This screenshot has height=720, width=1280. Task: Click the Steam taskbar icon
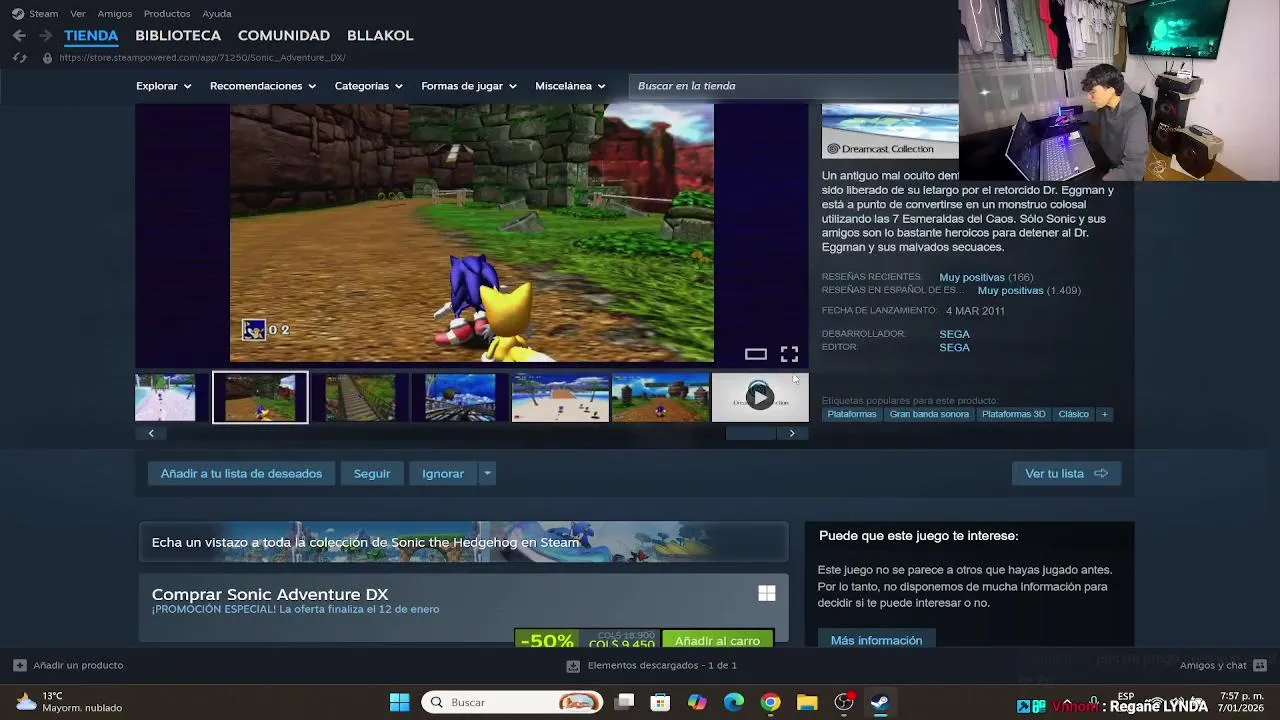pyautogui.click(x=880, y=702)
